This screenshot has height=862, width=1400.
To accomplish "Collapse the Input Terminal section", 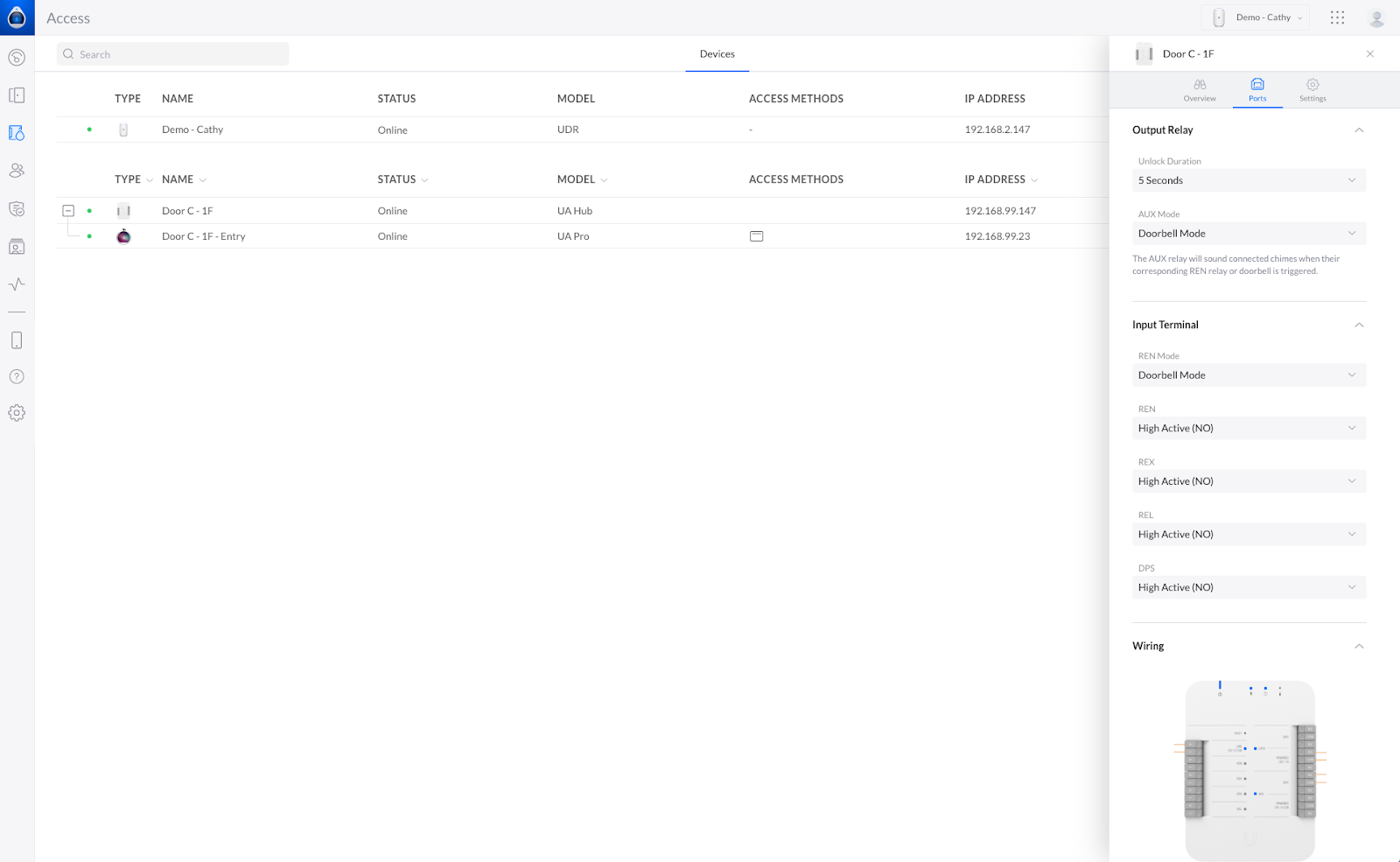I will [x=1359, y=325].
